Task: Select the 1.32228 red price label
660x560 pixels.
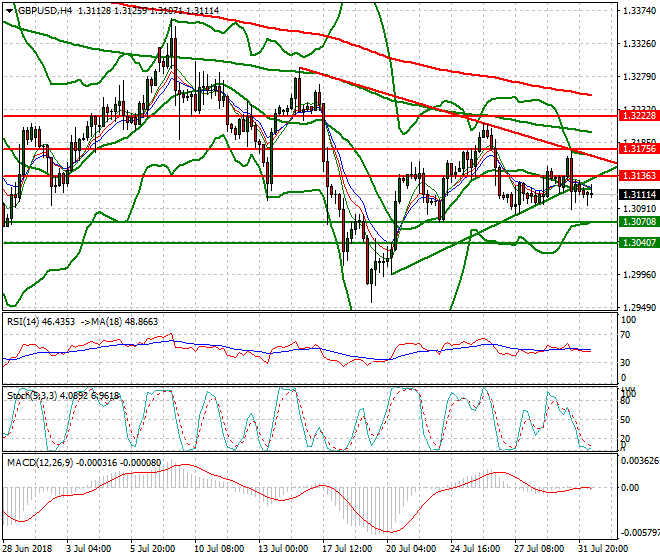Action: tap(639, 116)
